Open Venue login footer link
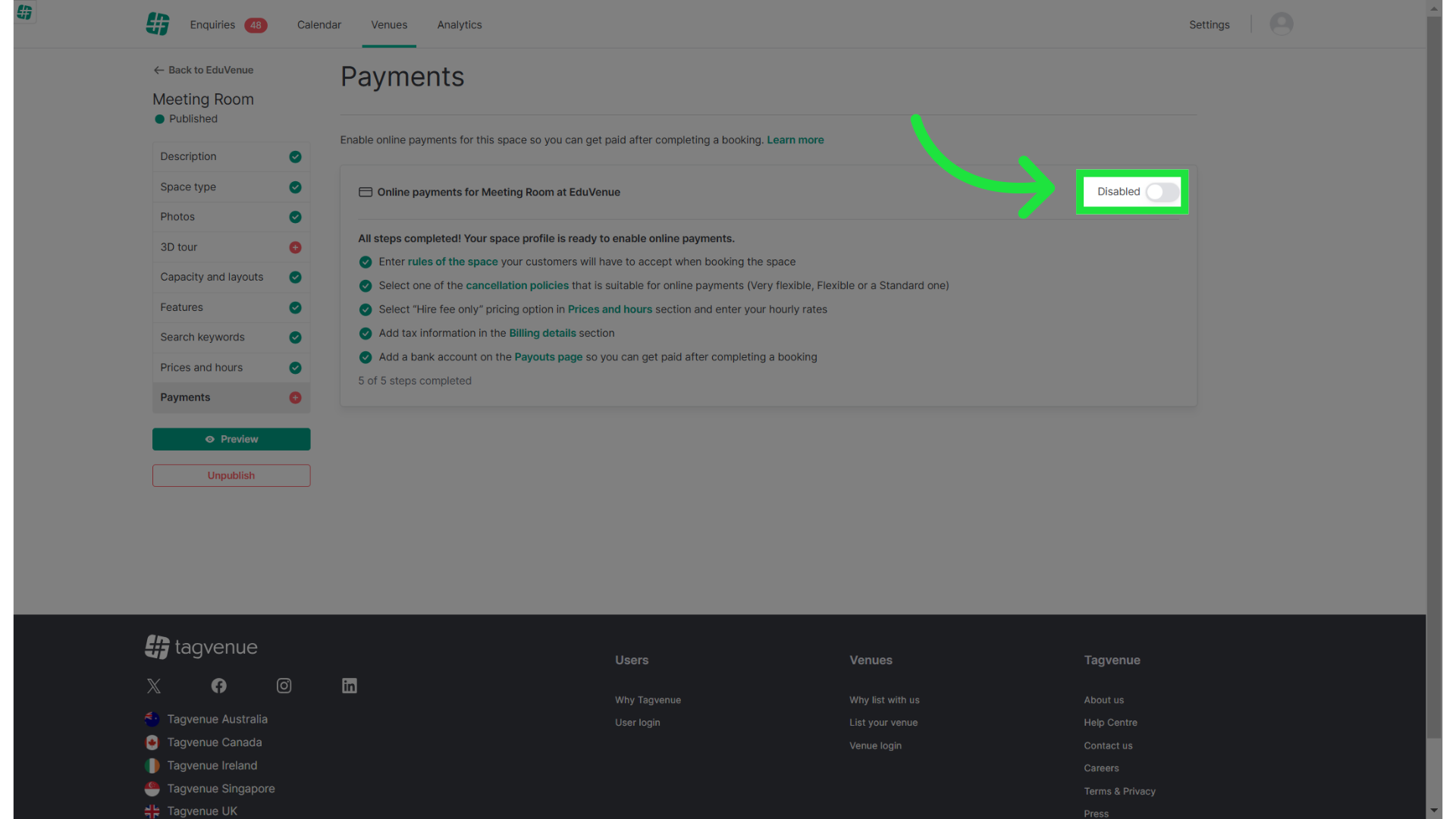This screenshot has height=819, width=1456. click(875, 746)
